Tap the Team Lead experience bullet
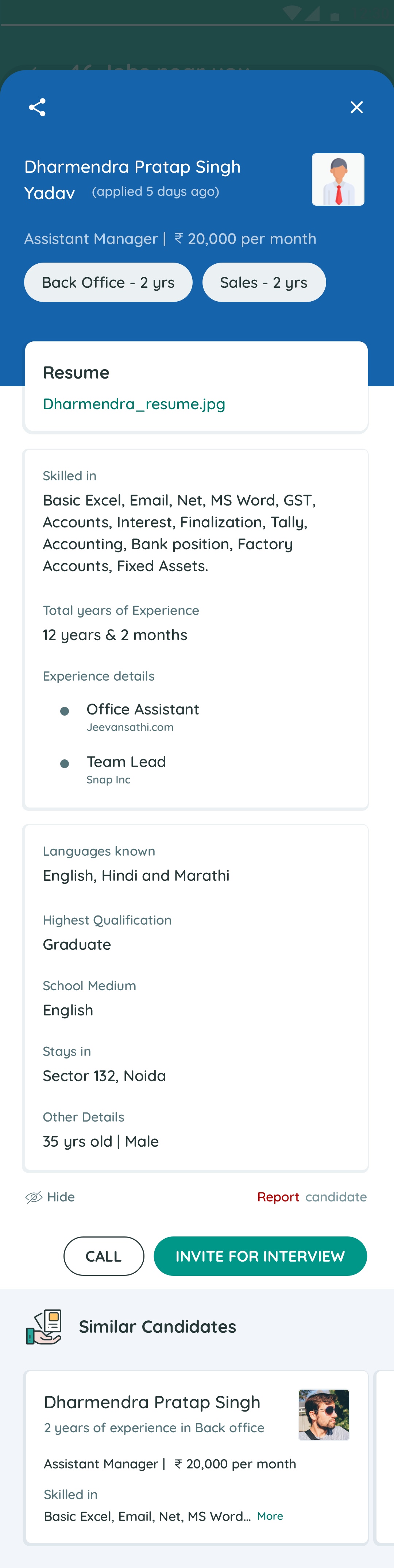394x1568 pixels. [x=65, y=763]
